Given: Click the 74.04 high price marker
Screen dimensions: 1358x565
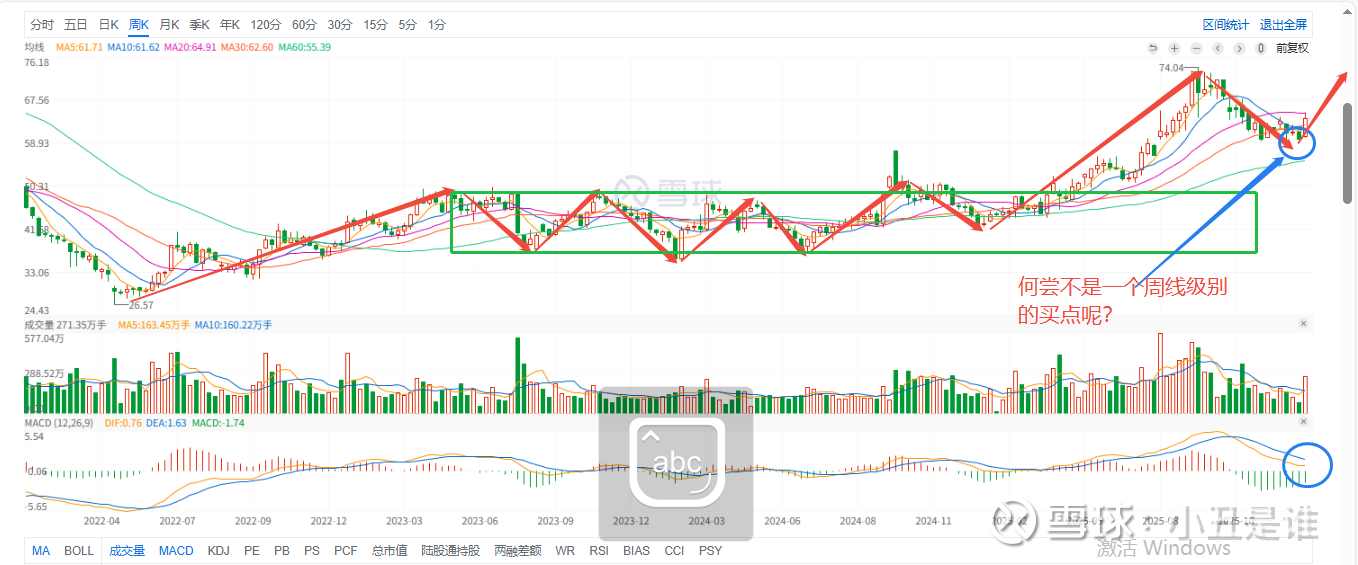Looking at the screenshot, I should (1171, 68).
